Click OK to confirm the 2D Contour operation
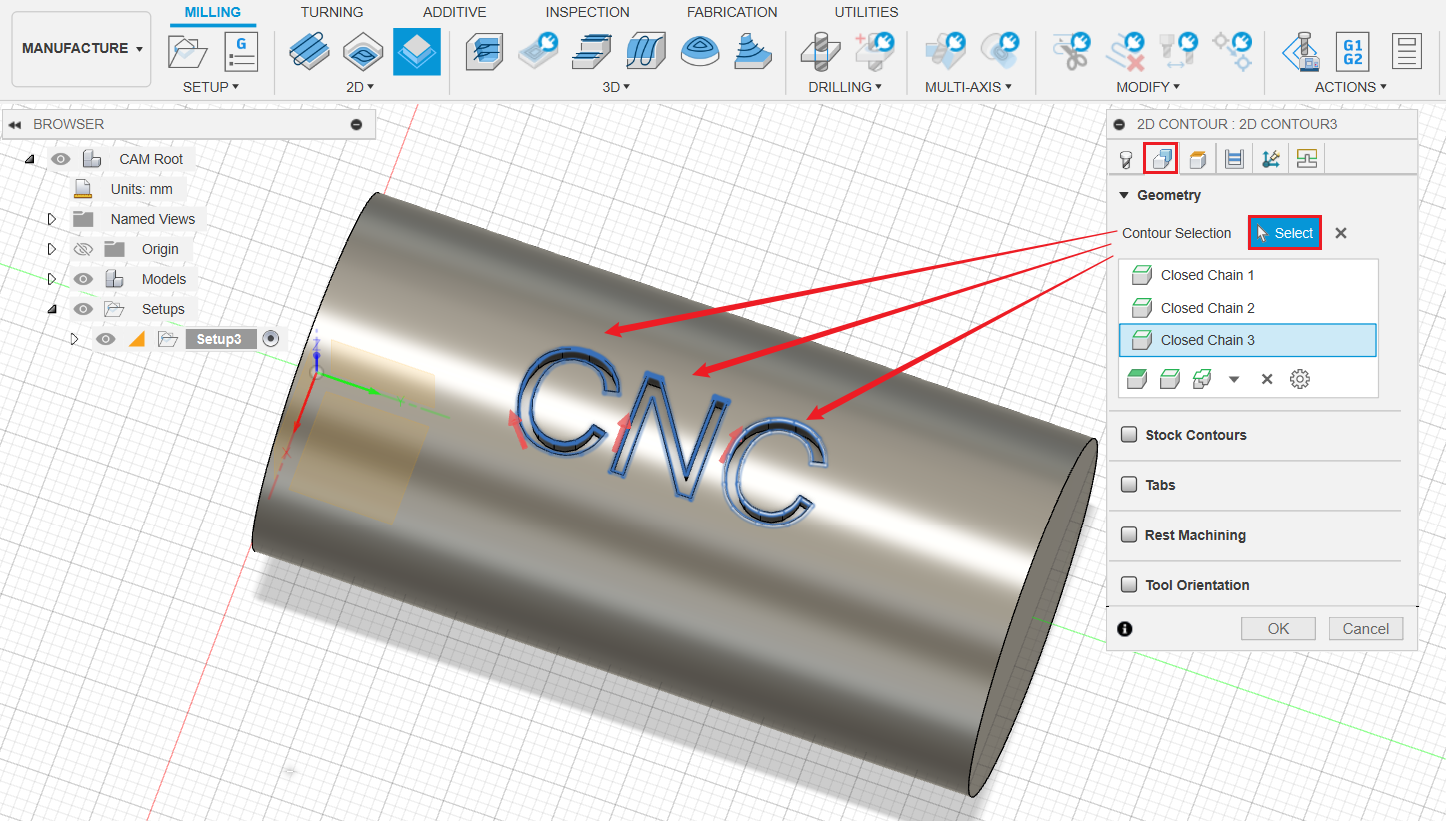Image resolution: width=1446 pixels, height=821 pixels. [1278, 628]
